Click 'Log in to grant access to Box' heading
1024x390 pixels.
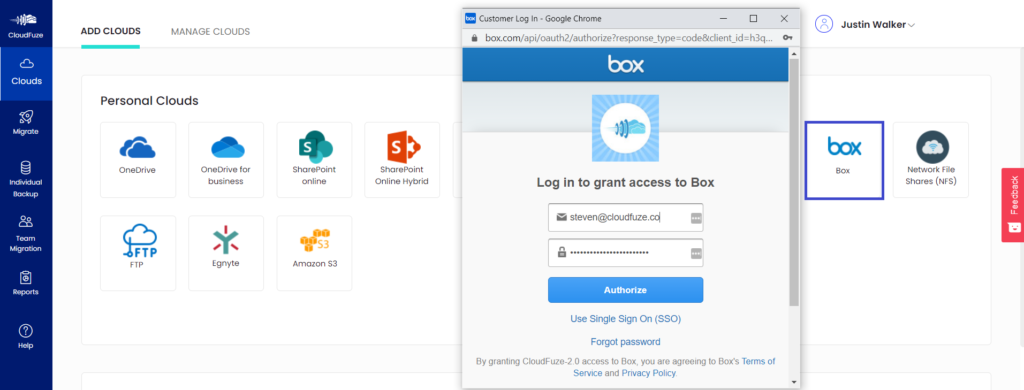[625, 183]
